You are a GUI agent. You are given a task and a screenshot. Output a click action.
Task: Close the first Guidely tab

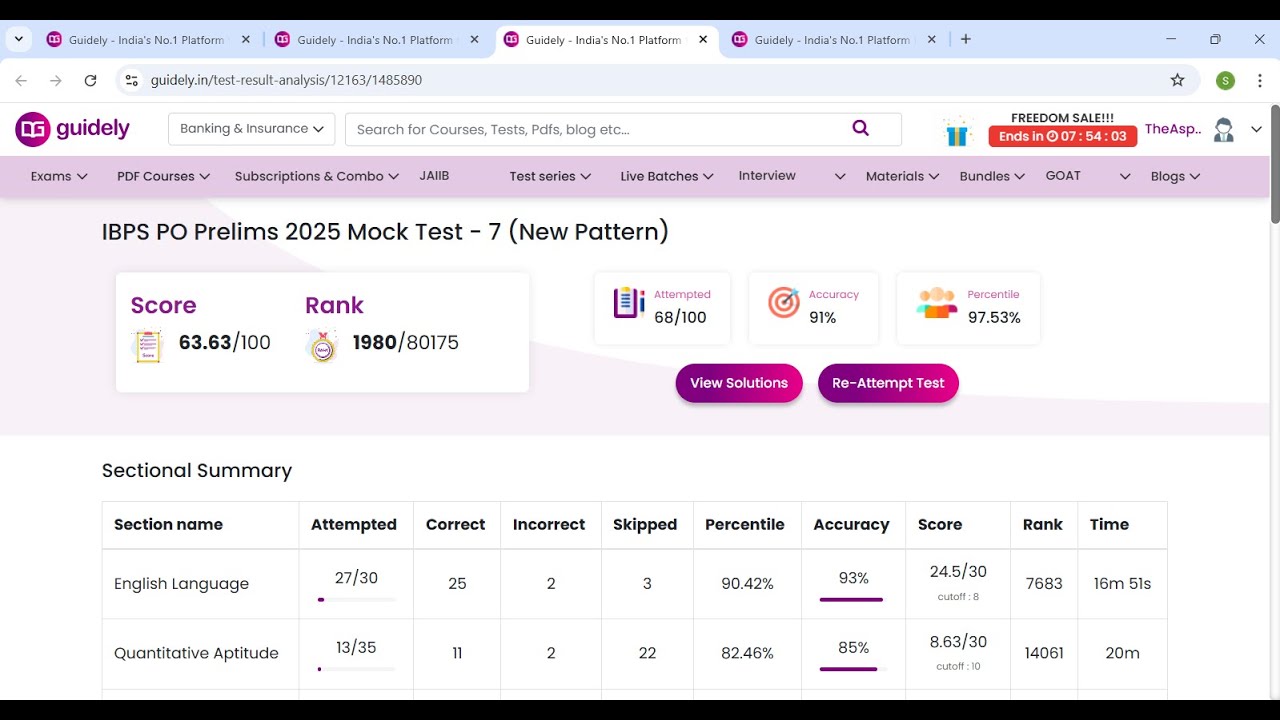[246, 40]
